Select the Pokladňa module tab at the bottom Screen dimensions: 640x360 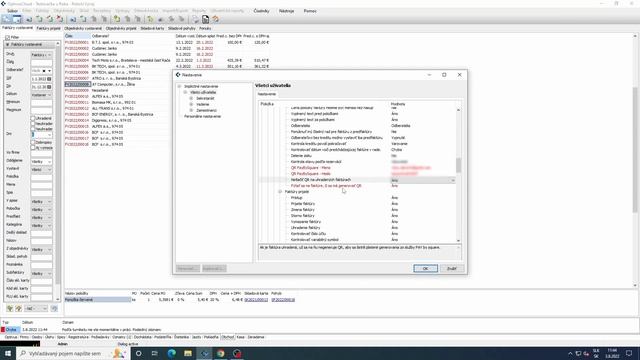[x=211, y=337]
